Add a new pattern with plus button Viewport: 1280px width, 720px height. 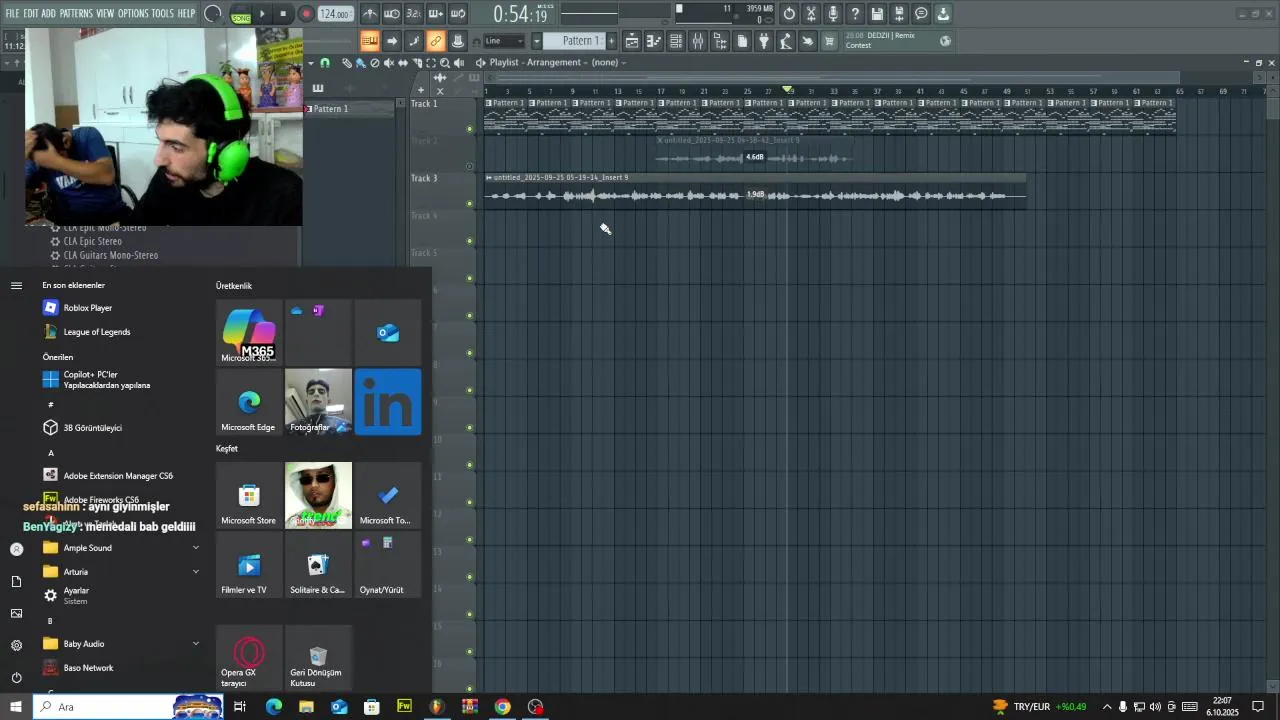click(x=612, y=41)
